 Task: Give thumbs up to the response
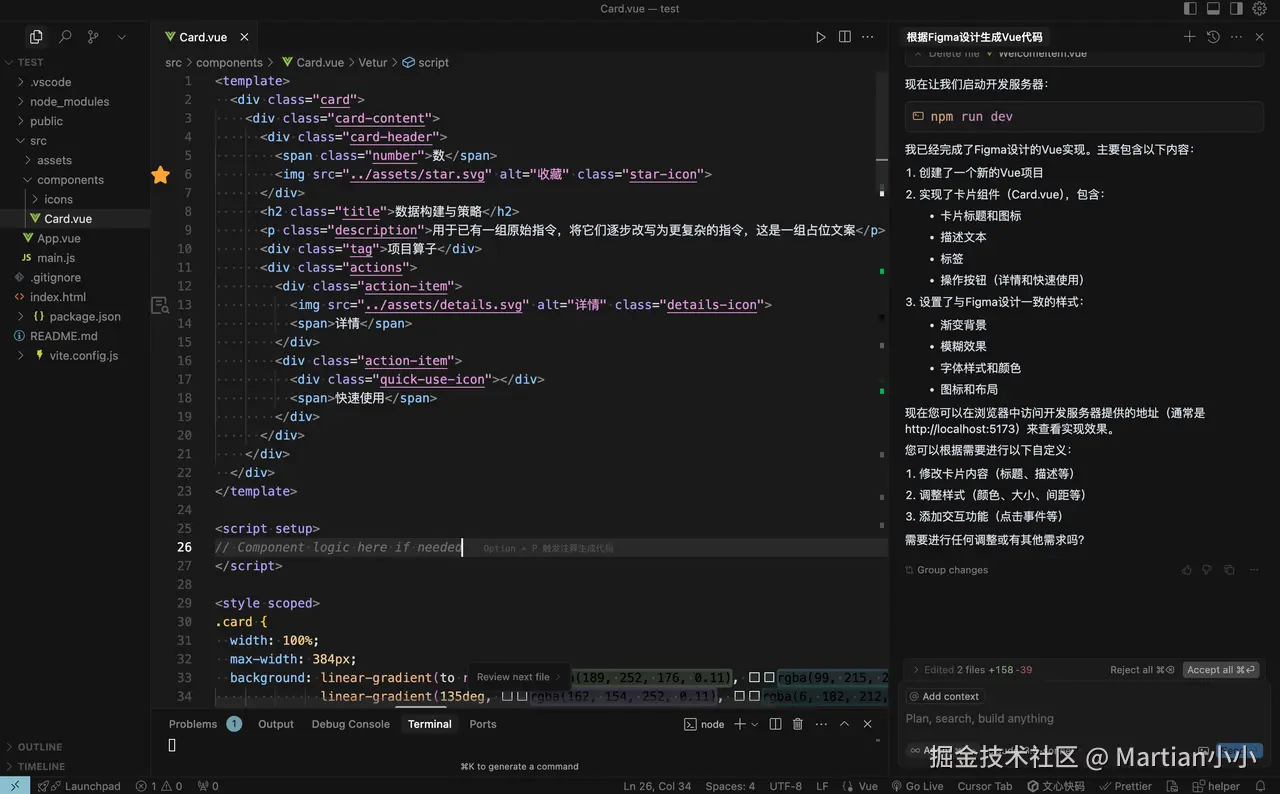1187,570
